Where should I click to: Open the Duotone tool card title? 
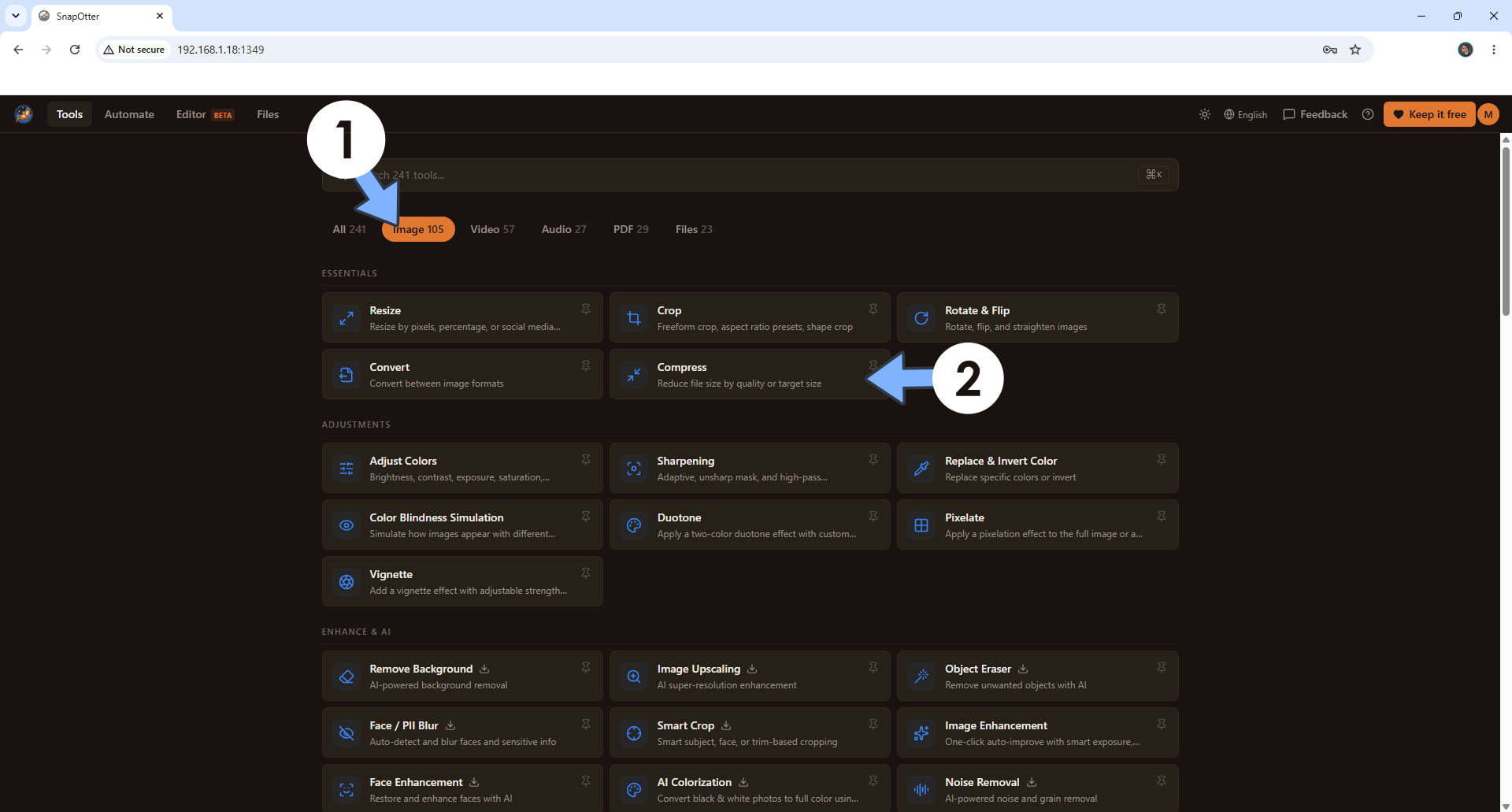679,517
